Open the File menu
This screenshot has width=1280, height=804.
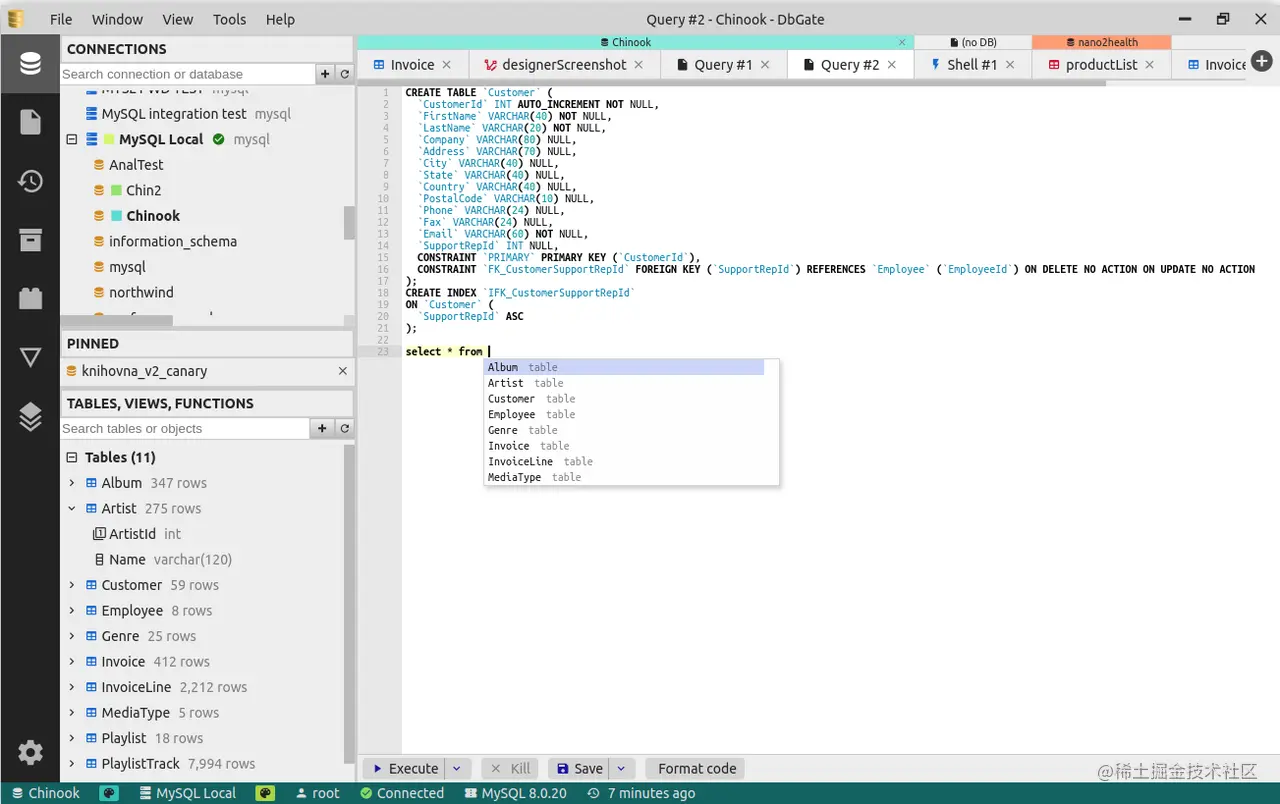(x=61, y=19)
